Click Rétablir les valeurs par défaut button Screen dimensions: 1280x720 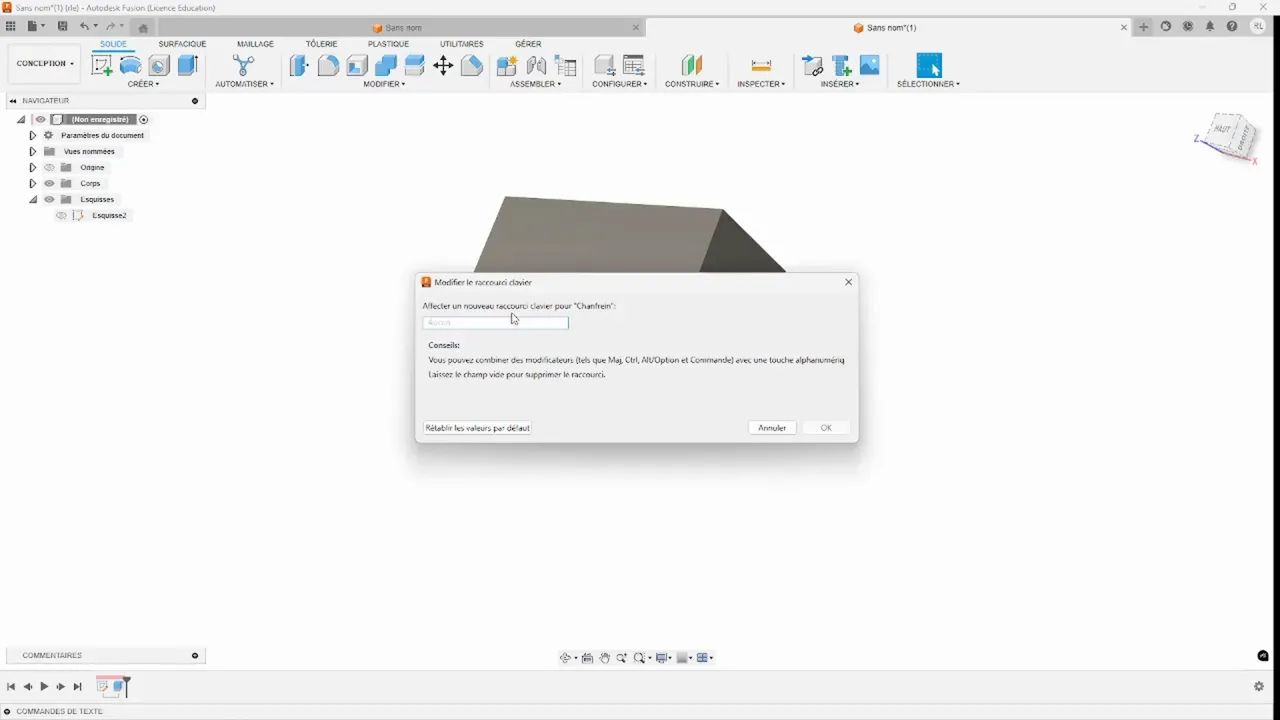click(x=477, y=427)
